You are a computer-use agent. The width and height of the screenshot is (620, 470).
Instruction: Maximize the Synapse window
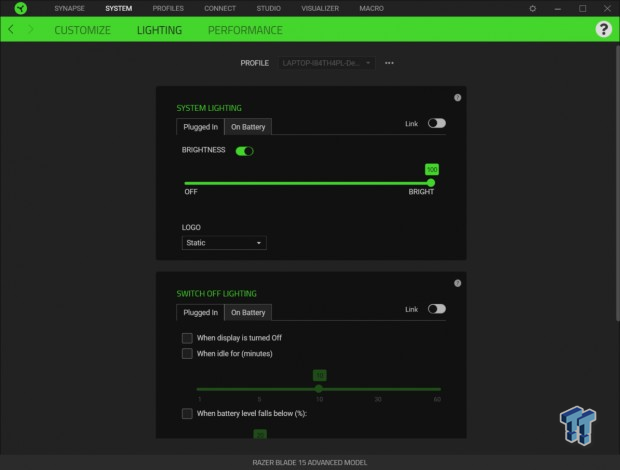click(x=582, y=8)
